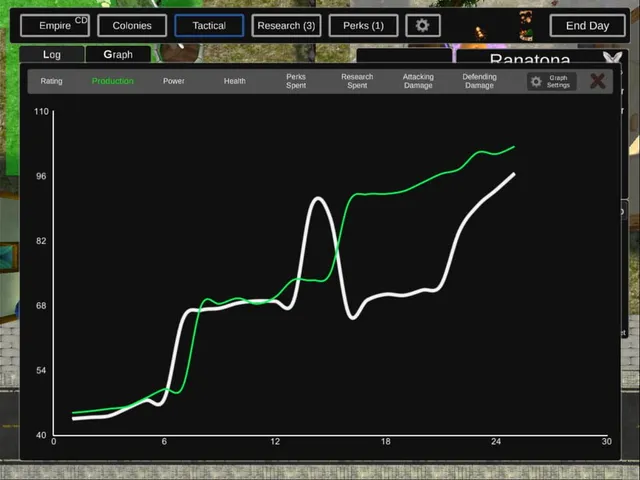Click the Ranatona title text
Screen dimensions: 640x480
pyautogui.click(x=530, y=59)
